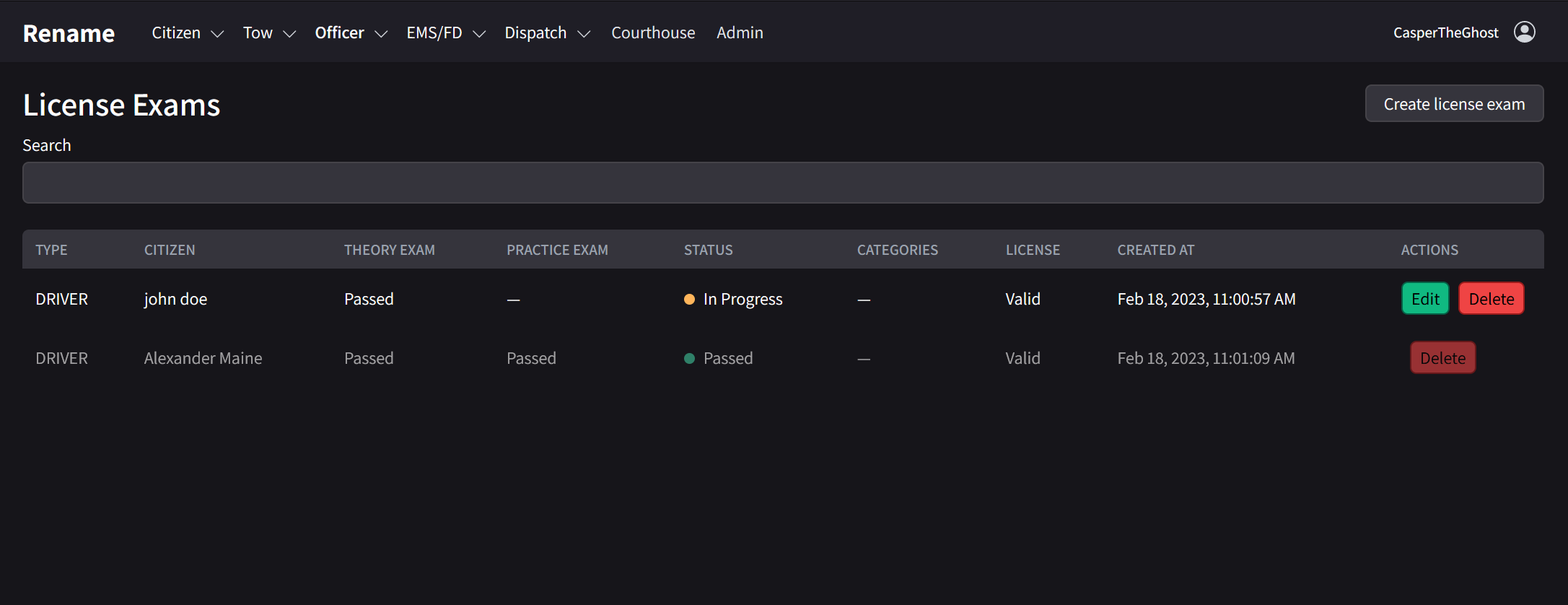
Task: Delete Alexander Maine's license exam
Action: coord(1442,358)
